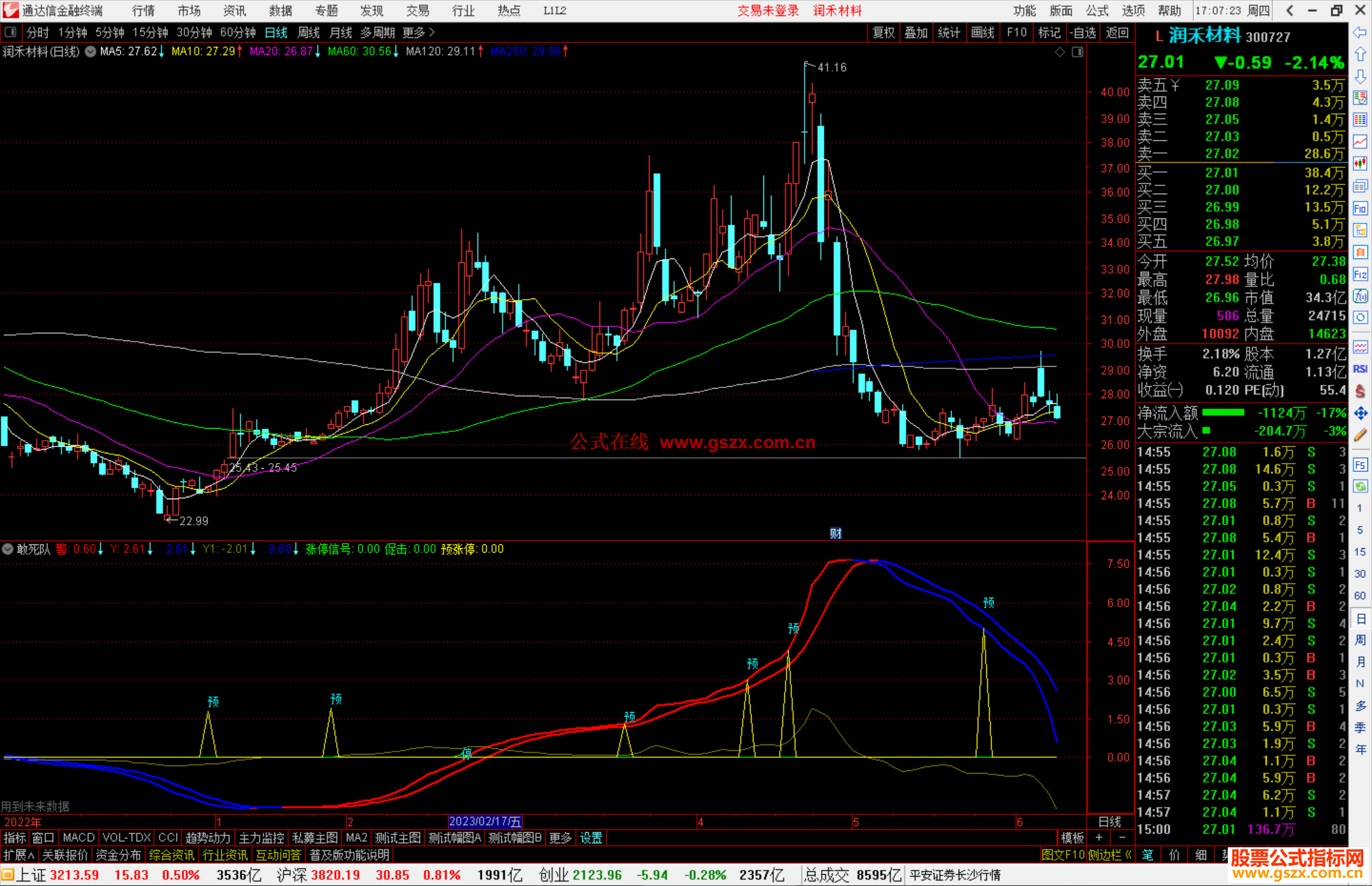Screen dimensions: 1372x886
Task: Open the trend line chart sidebar icon
Action: (x=1360, y=141)
